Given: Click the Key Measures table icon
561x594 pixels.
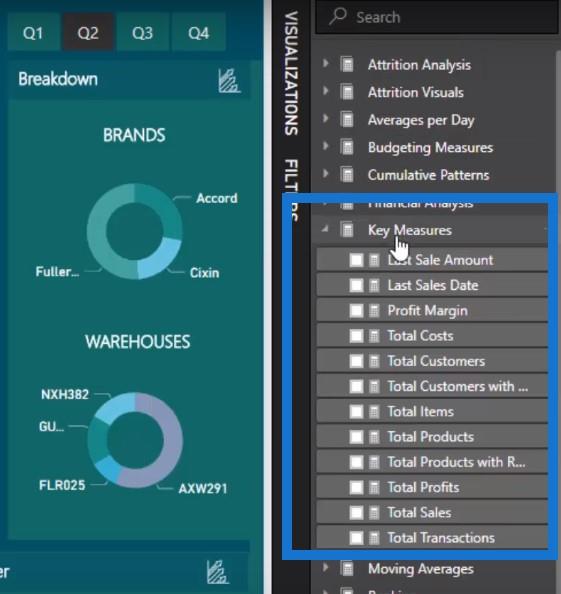Looking at the screenshot, I should tap(347, 230).
